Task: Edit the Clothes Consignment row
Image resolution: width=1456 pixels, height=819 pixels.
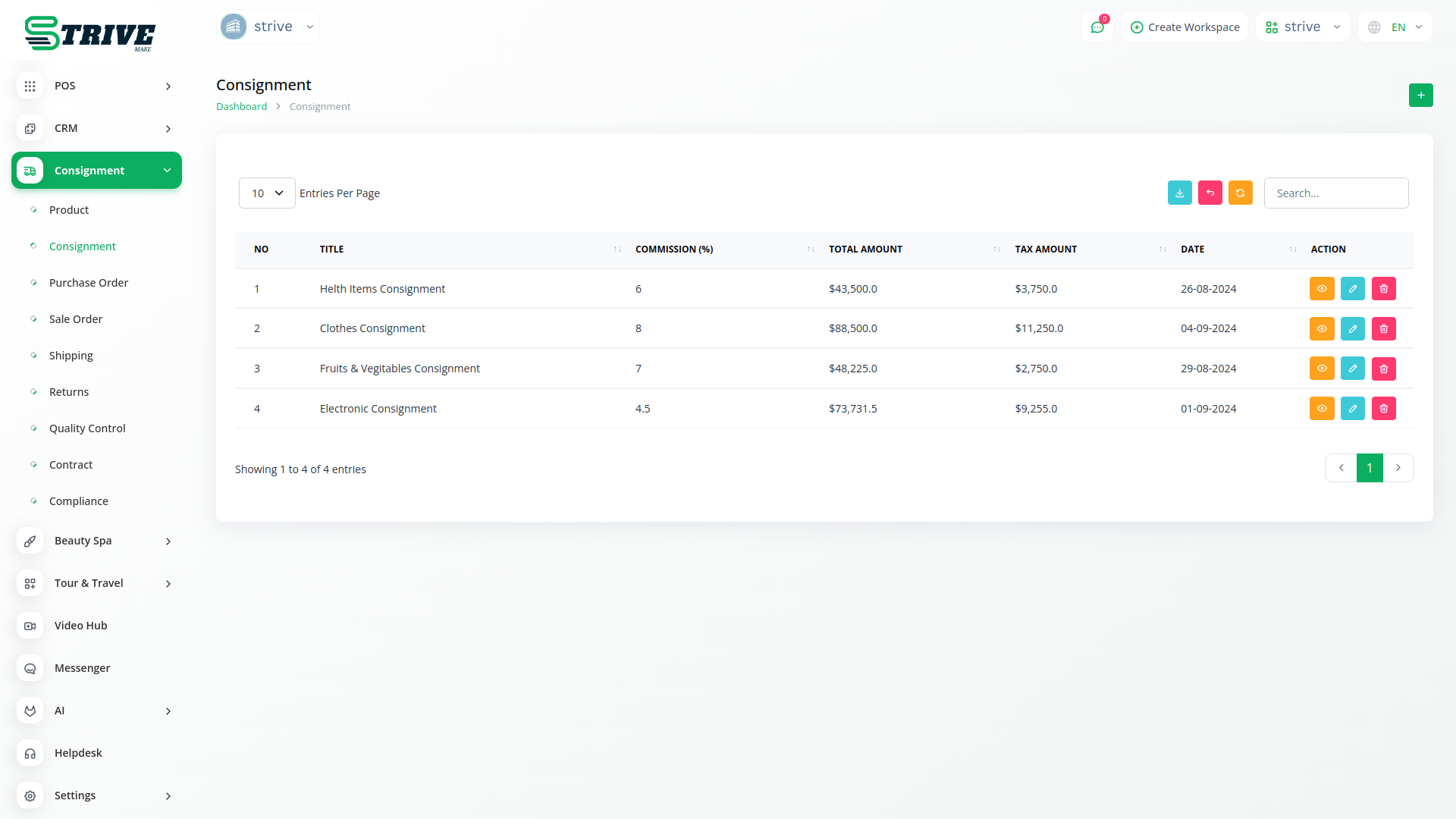Action: point(1352,328)
